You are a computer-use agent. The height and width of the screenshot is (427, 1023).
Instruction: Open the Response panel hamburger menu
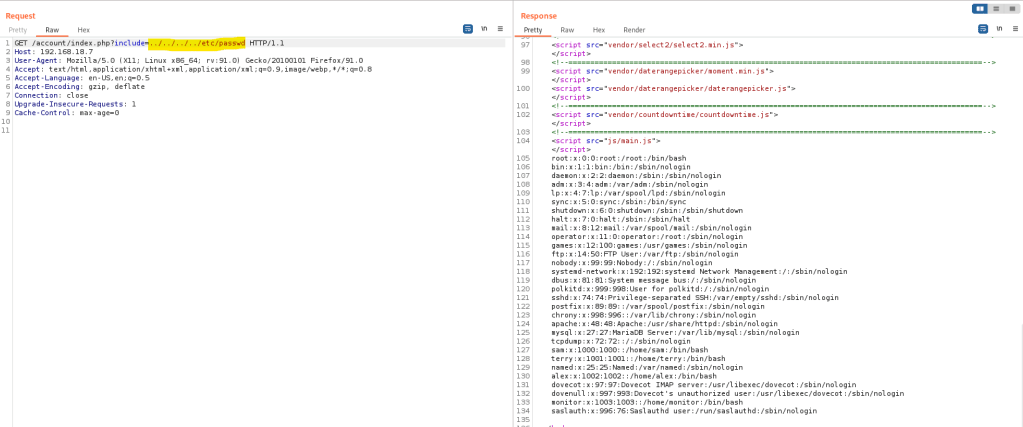1009,30
